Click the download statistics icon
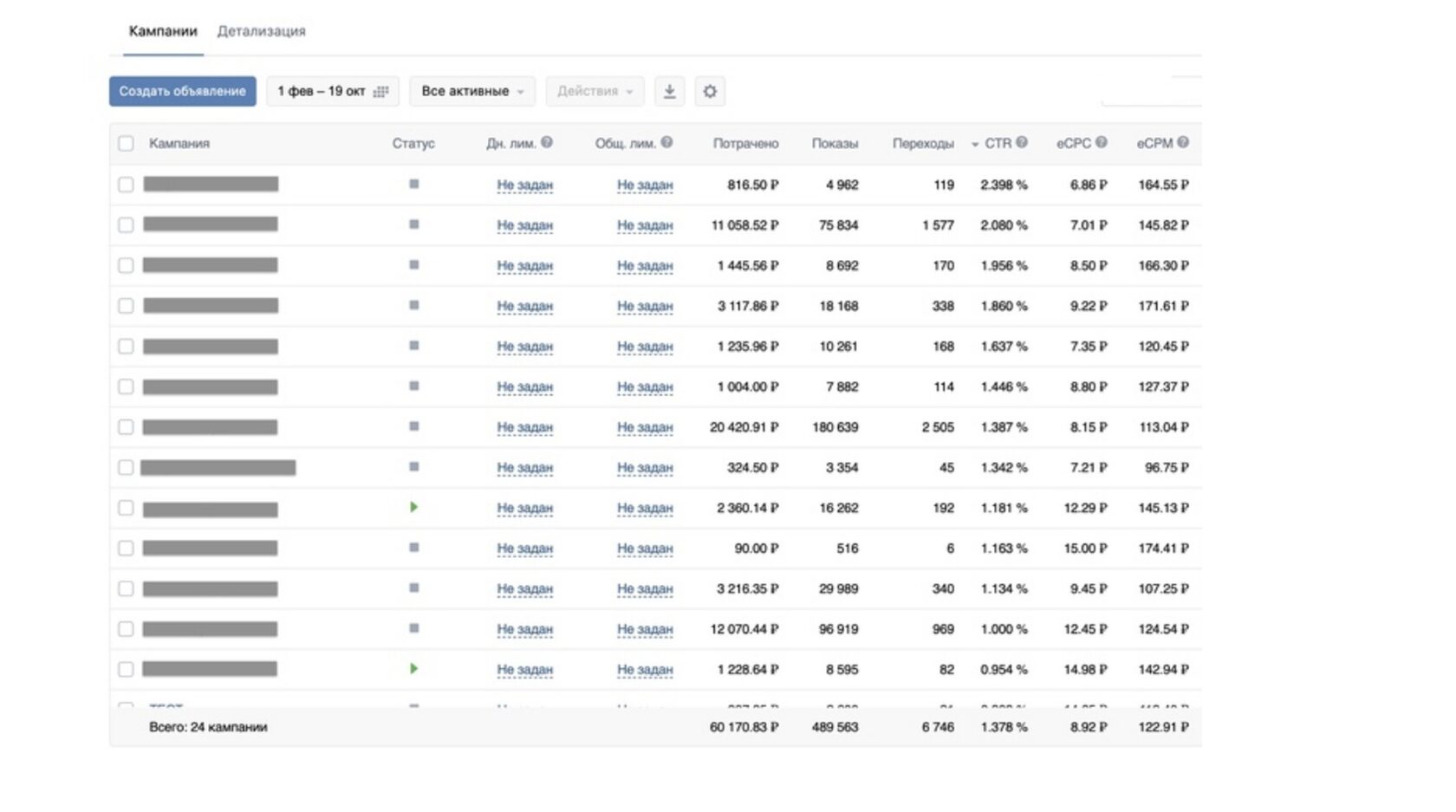Image resolution: width=1456 pixels, height=812 pixels. coord(669,91)
